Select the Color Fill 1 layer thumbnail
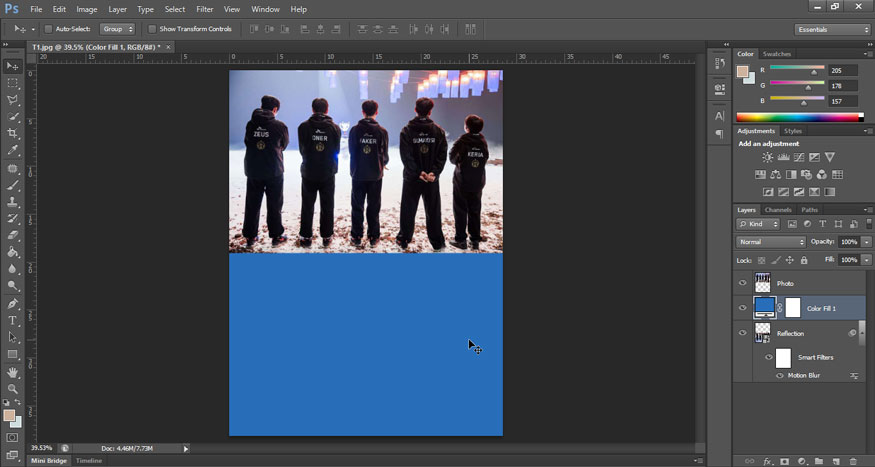 [765, 307]
